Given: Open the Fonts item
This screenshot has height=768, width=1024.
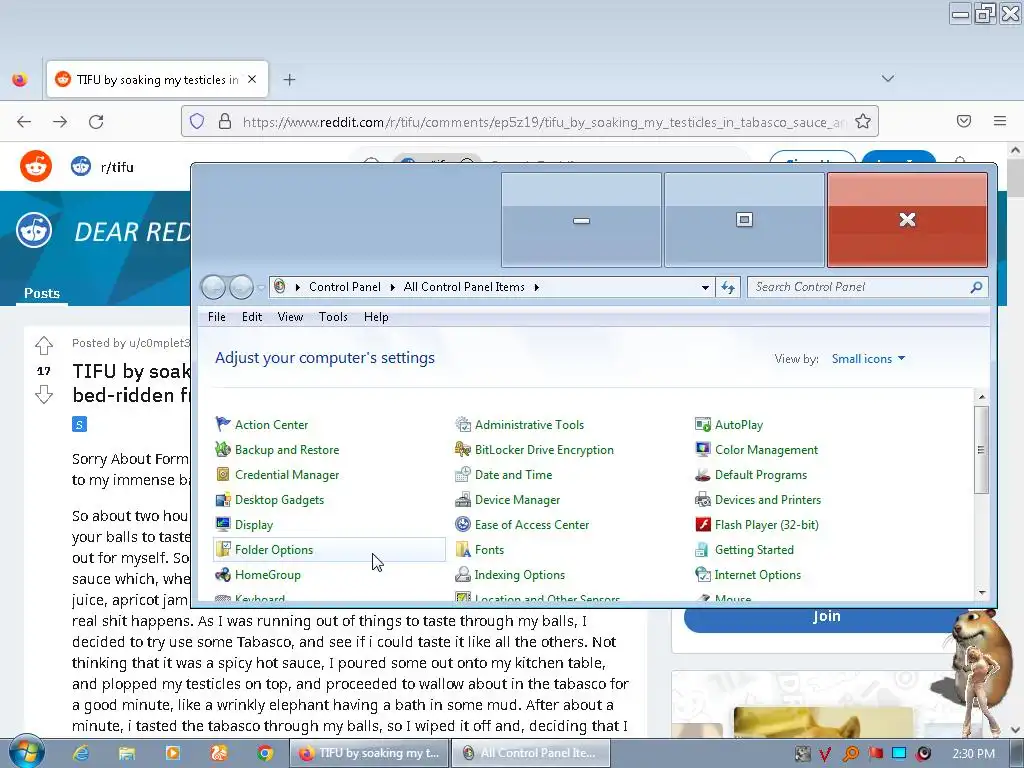Looking at the screenshot, I should pyautogui.click(x=480, y=550).
